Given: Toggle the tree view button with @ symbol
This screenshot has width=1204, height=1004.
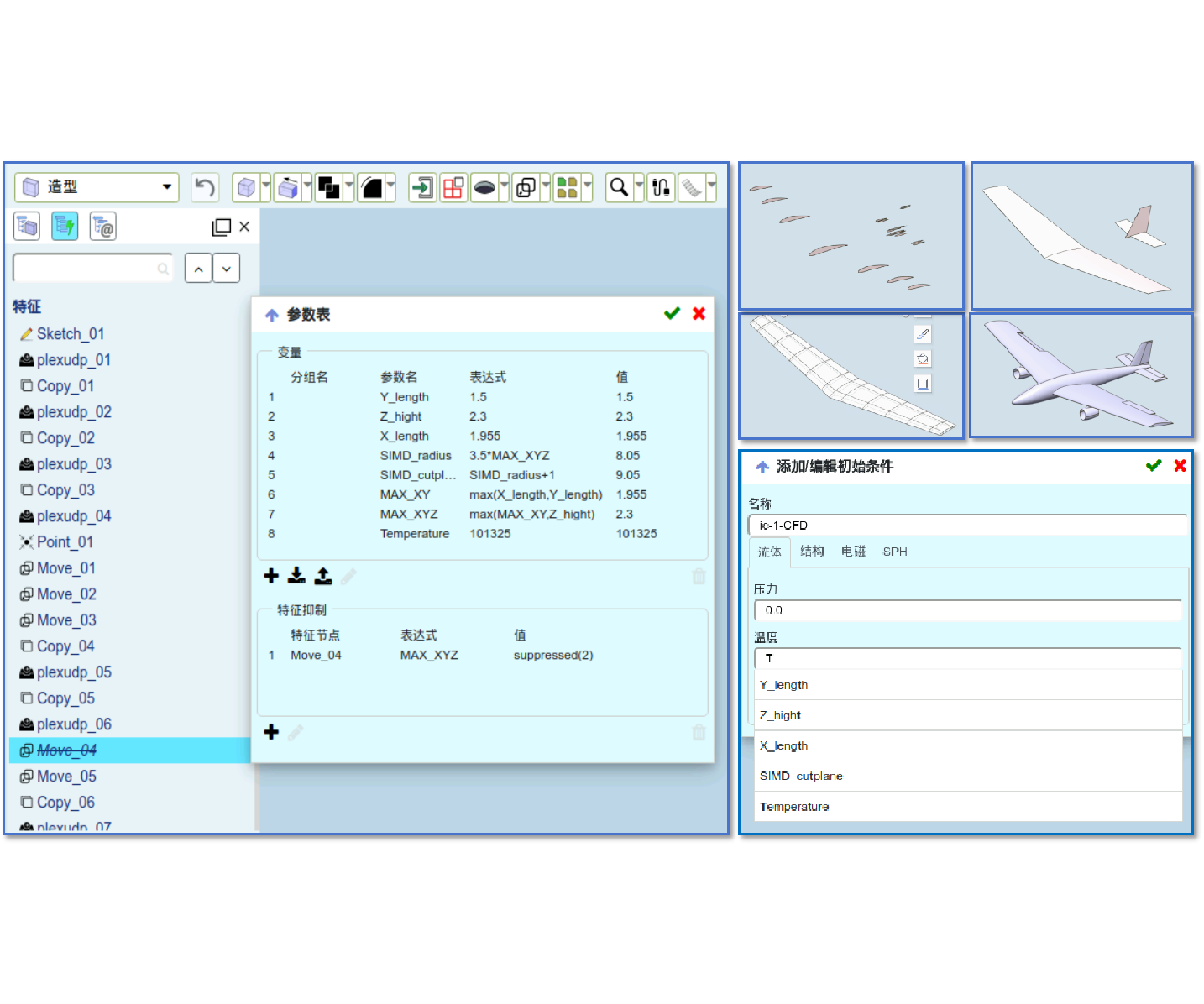Looking at the screenshot, I should coord(102,227).
